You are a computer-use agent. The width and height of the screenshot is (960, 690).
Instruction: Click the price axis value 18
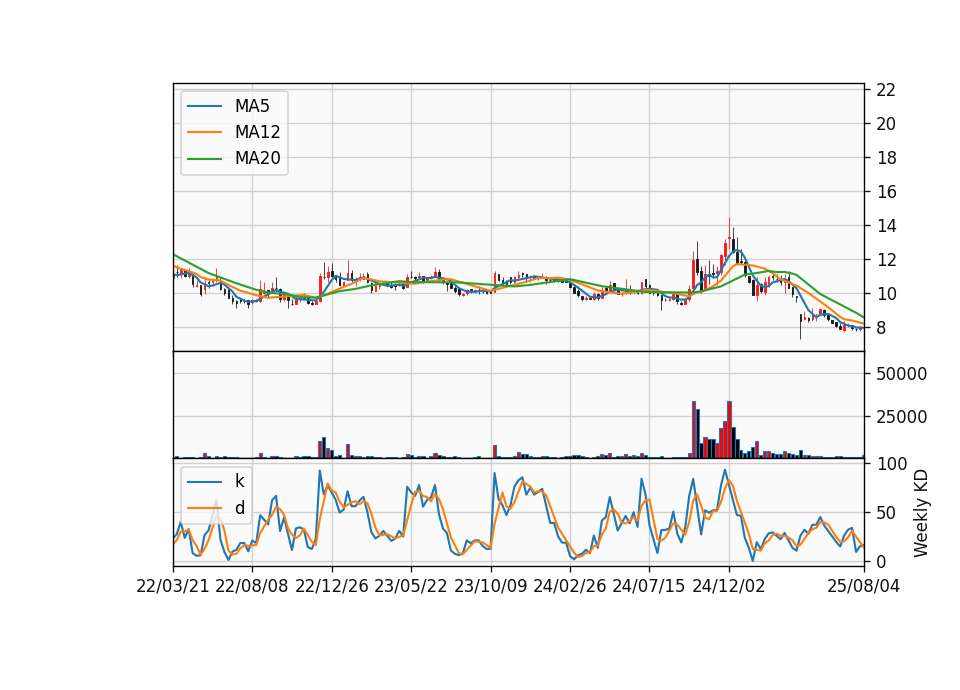click(886, 158)
